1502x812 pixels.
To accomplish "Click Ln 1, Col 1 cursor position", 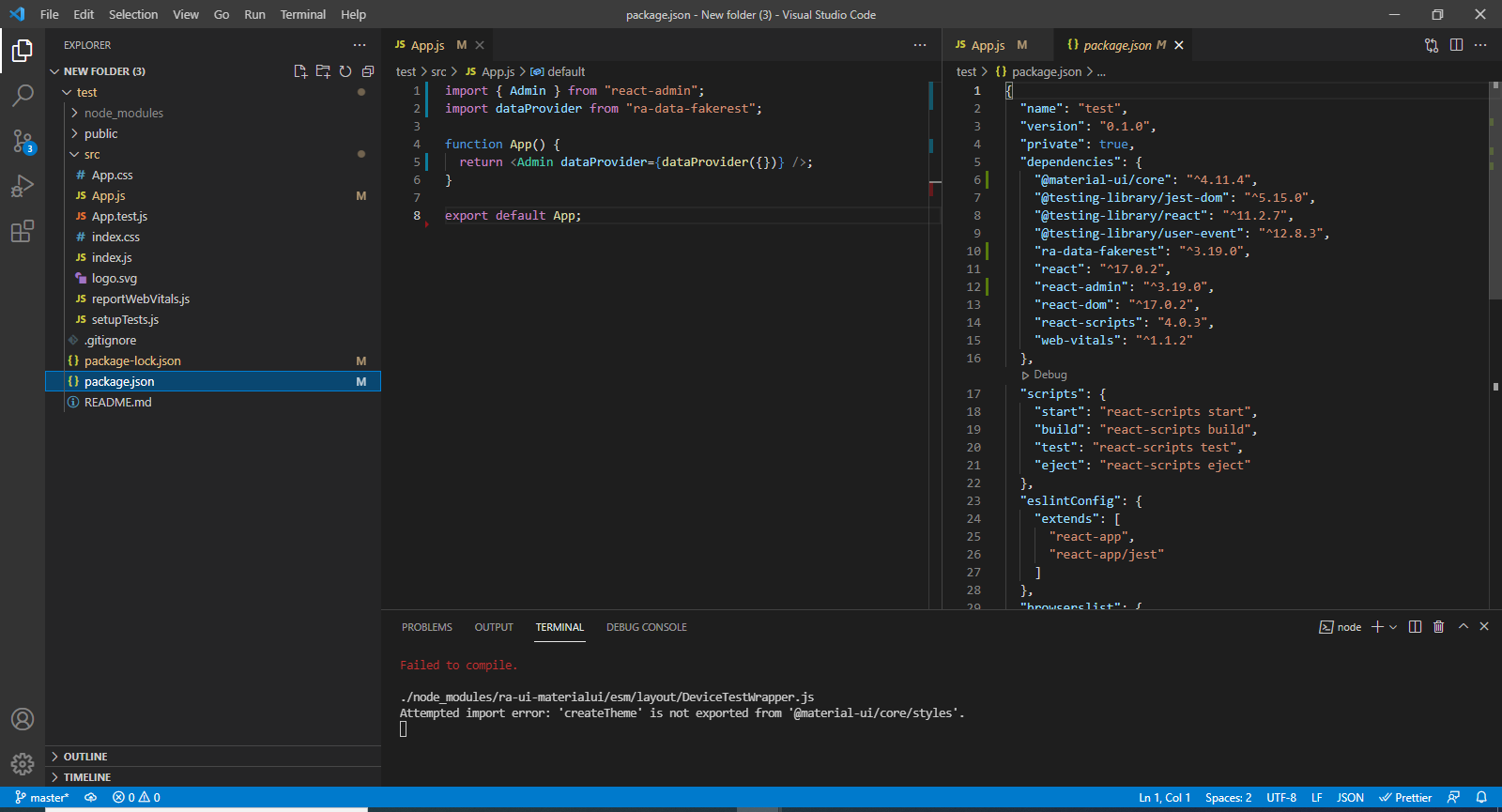I will (1165, 798).
